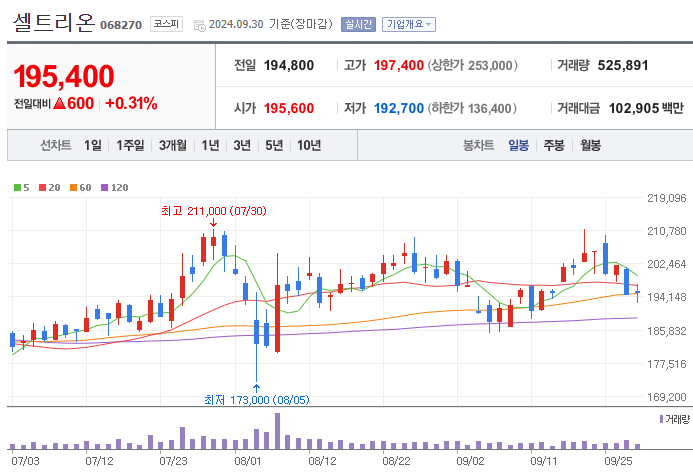Click the 194,148 price axis label
693x476 pixels.
(x=666, y=297)
